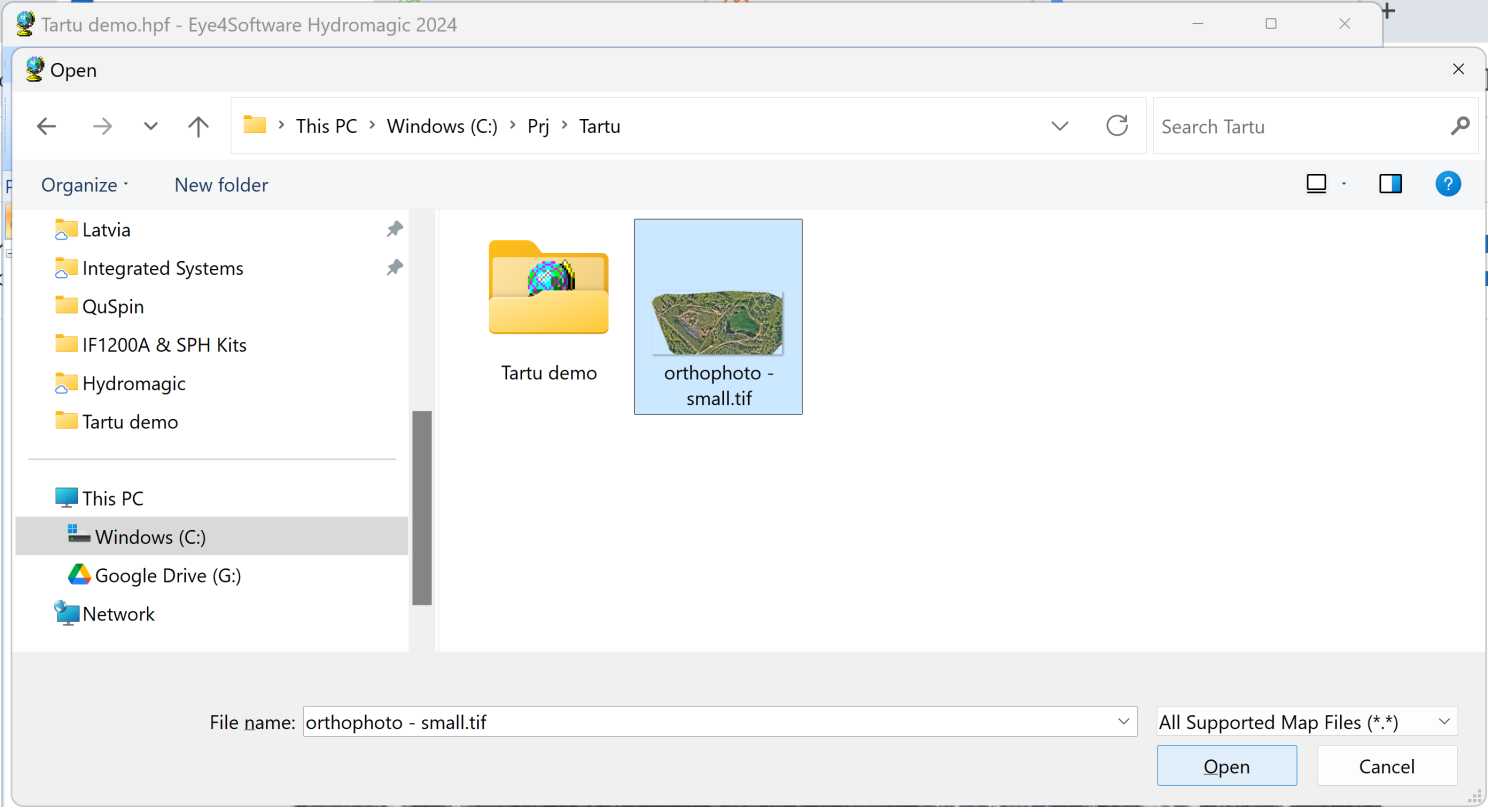Click the Hydromagic main window title icon
The height and width of the screenshot is (807, 1488).
pos(26,24)
